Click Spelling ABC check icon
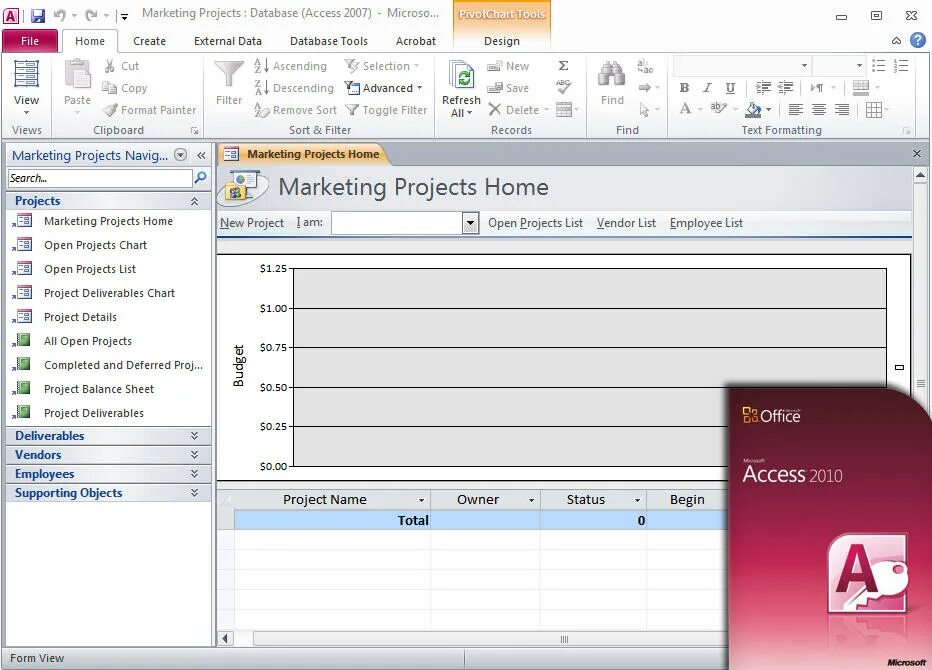Image resolution: width=932 pixels, height=670 pixels. coord(563,87)
